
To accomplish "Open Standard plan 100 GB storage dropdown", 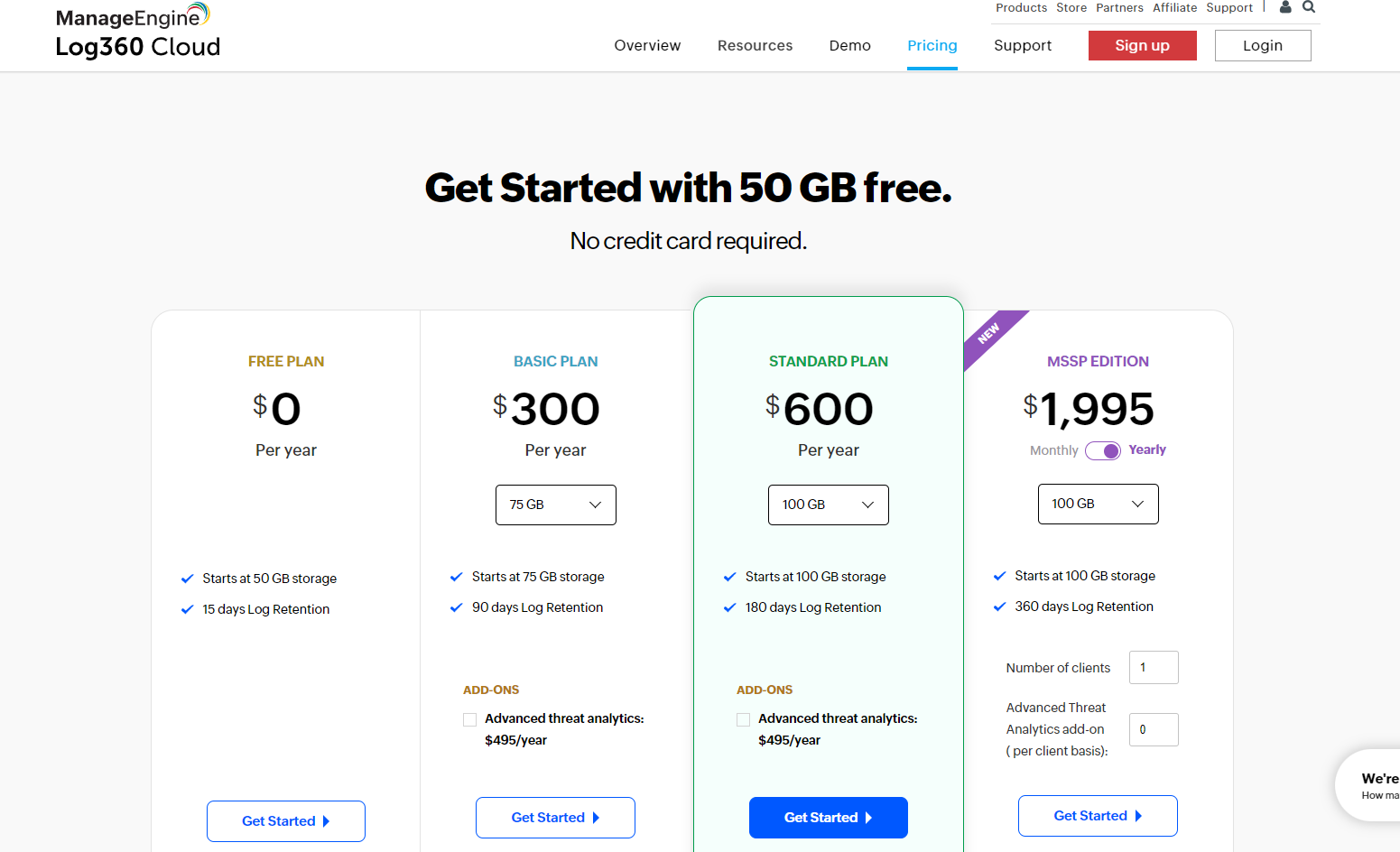I will (x=828, y=505).
